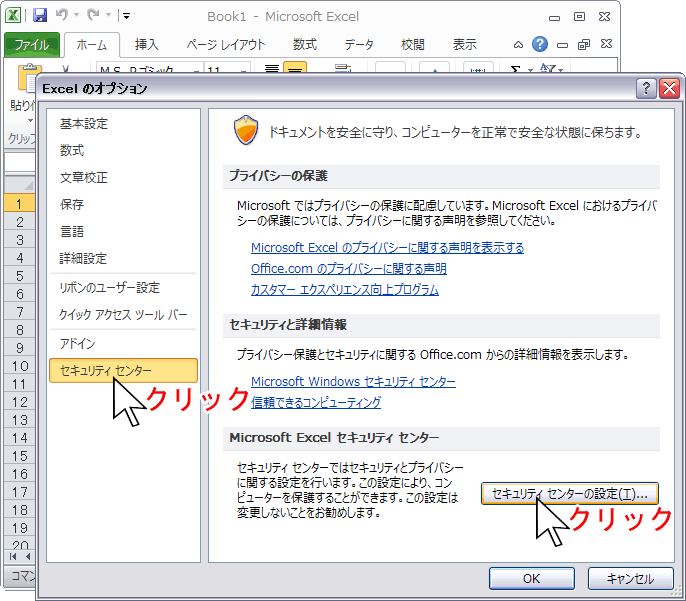This screenshot has height=601, width=686.
Task: Open Office.com のプライバシーに関する声明 link
Action: click(349, 269)
